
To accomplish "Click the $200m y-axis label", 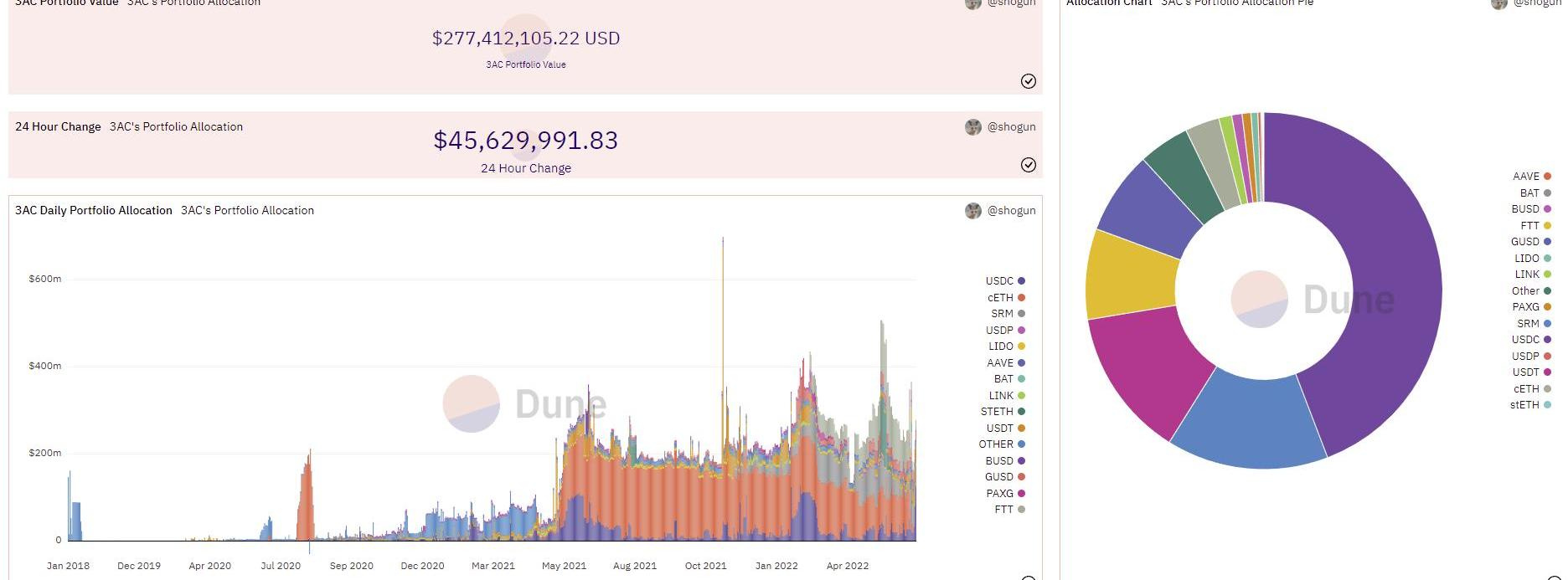I will 45,453.
